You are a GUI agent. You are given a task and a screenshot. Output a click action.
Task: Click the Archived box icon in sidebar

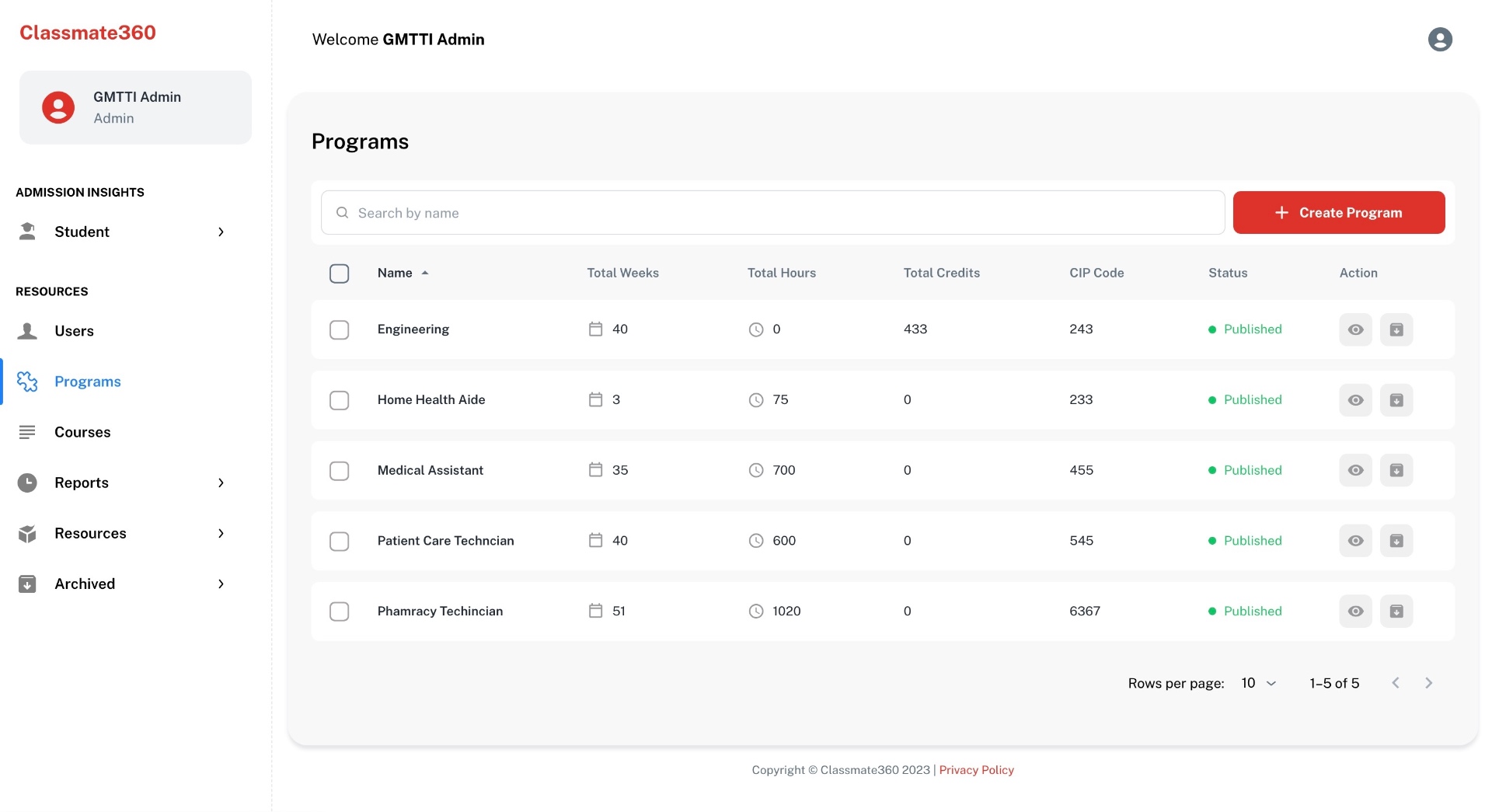click(27, 584)
